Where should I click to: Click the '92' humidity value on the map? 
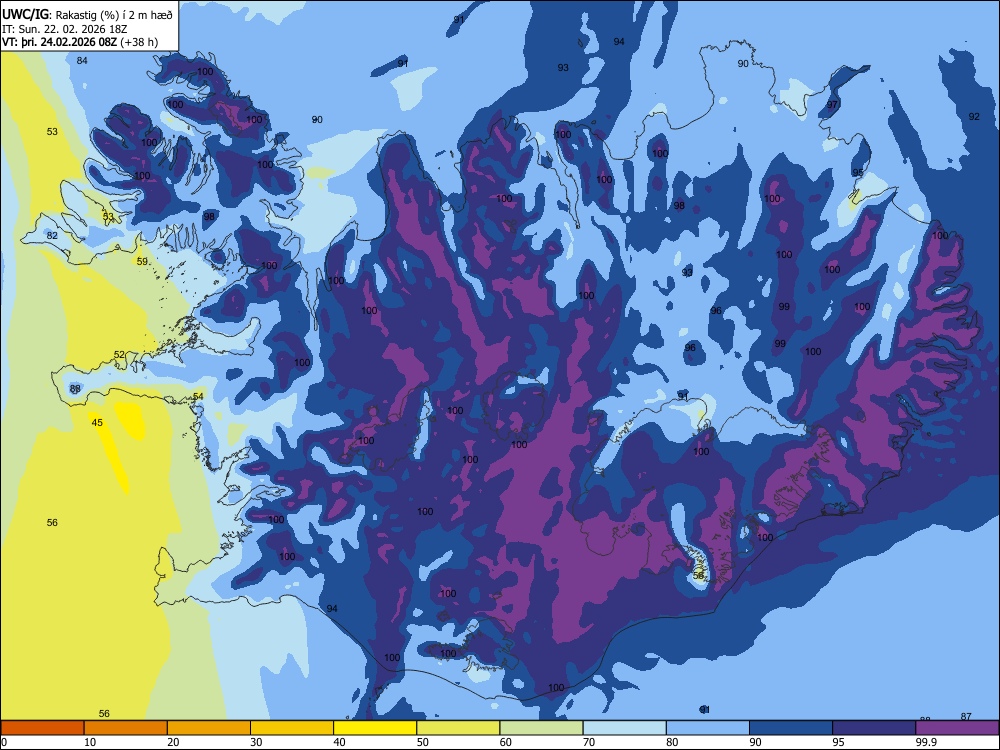[x=974, y=116]
